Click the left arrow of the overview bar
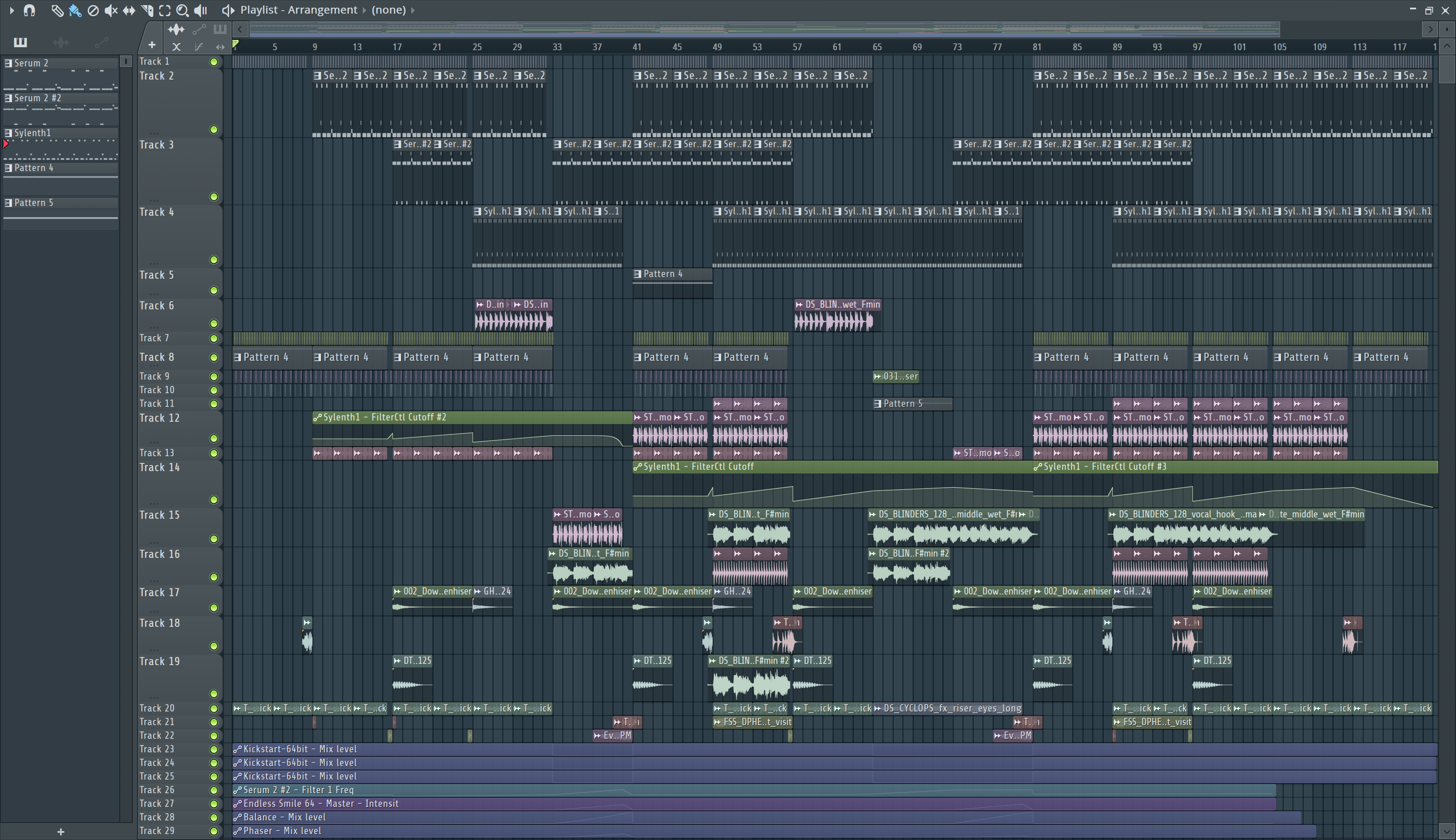 [240, 29]
